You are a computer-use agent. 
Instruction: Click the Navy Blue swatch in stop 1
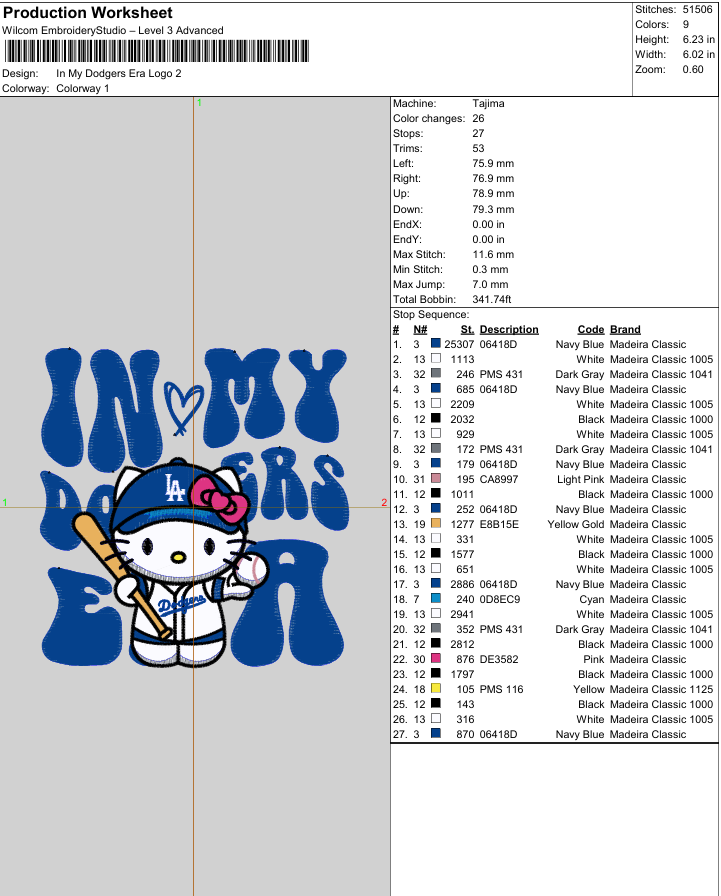[x=436, y=344]
